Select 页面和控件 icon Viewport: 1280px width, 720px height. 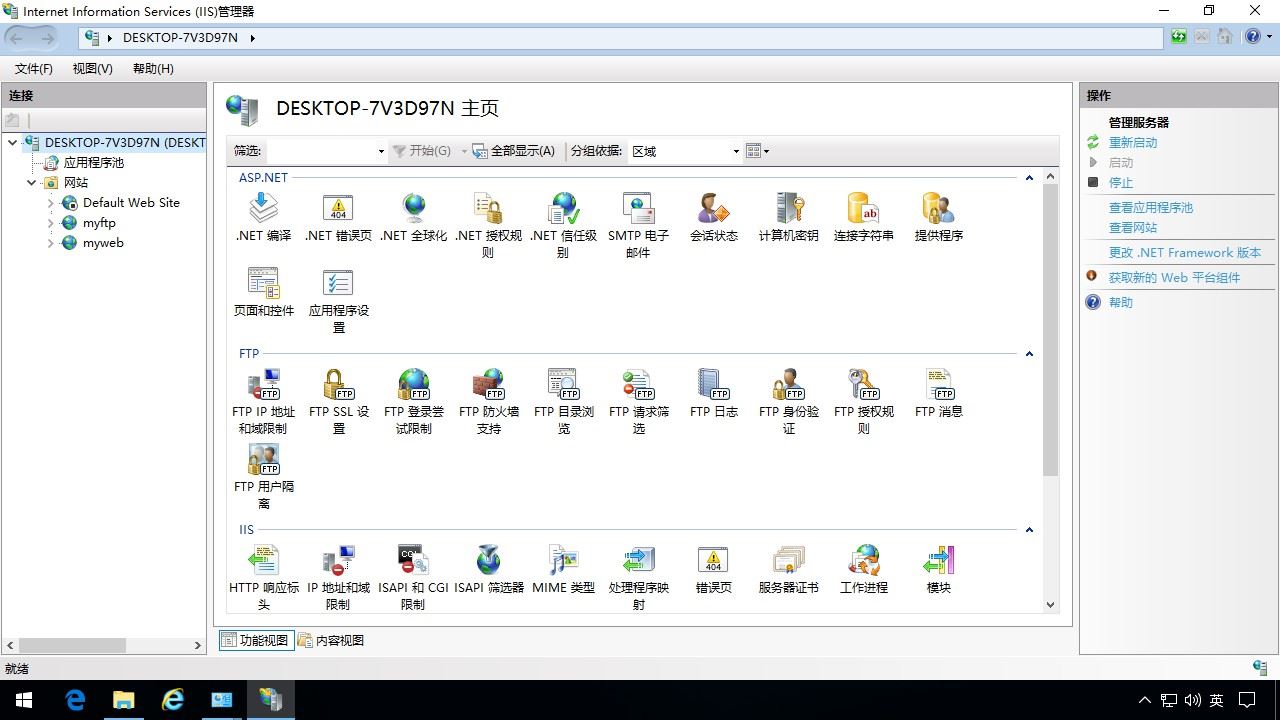(263, 292)
